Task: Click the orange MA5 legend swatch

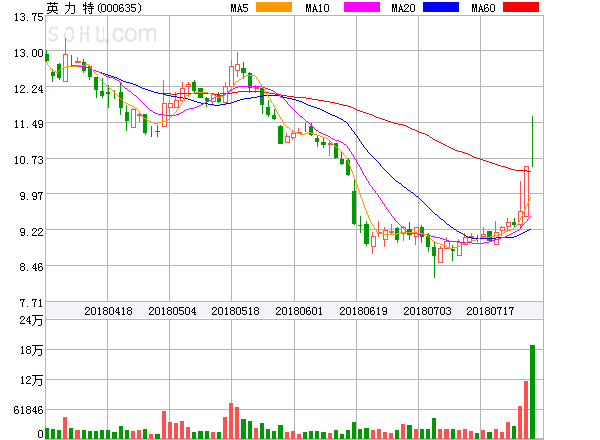Action: click(274, 7)
